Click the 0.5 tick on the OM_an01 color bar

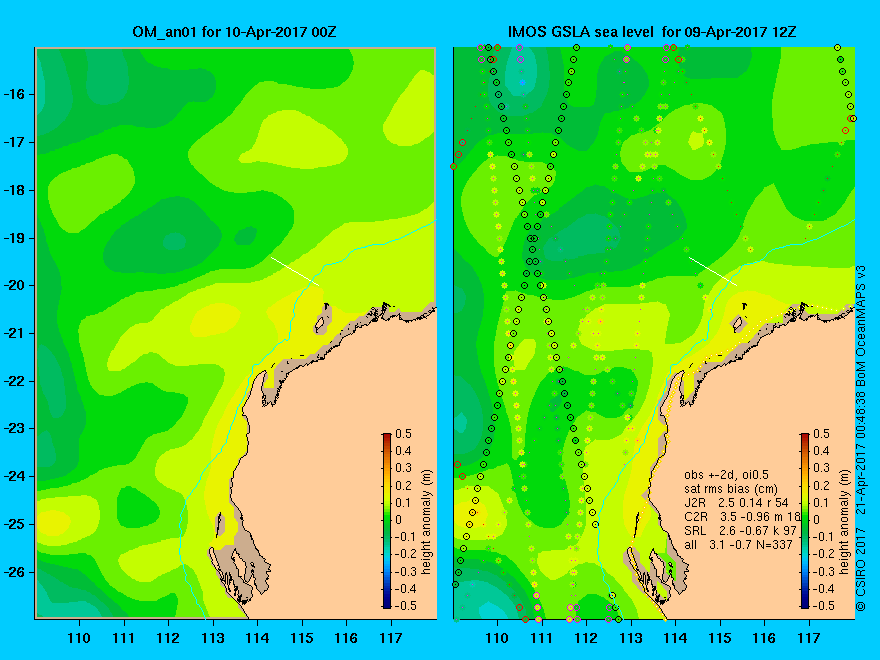[404, 434]
